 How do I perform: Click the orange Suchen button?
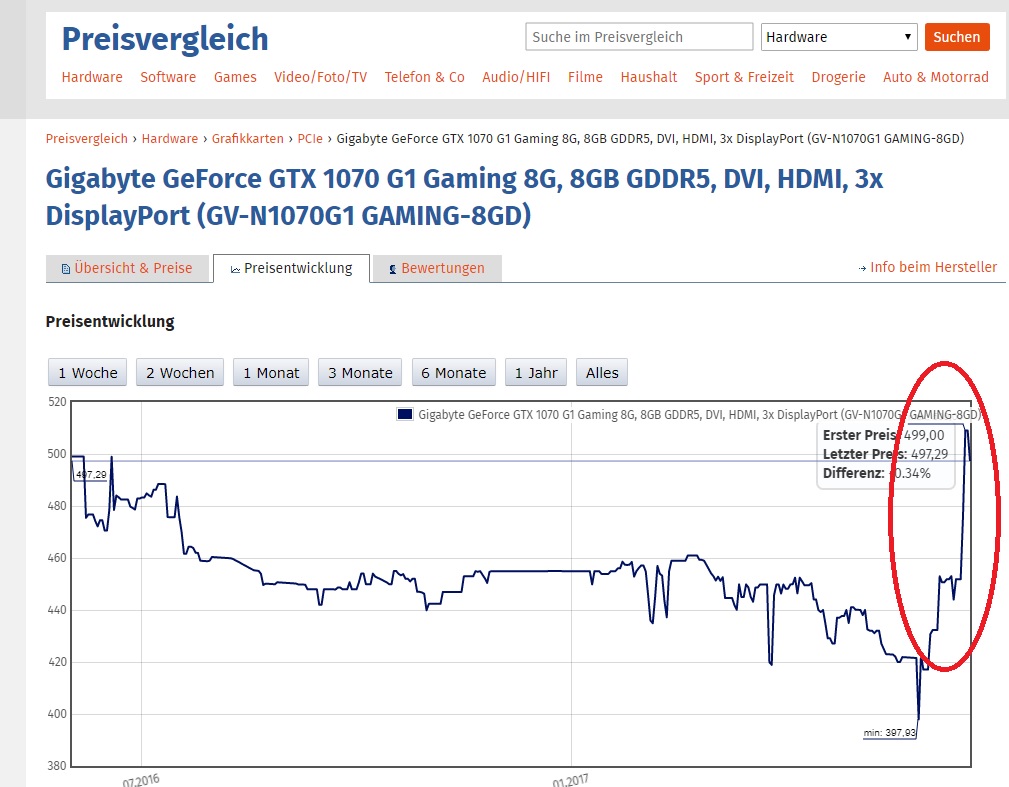pyautogui.click(x=957, y=37)
